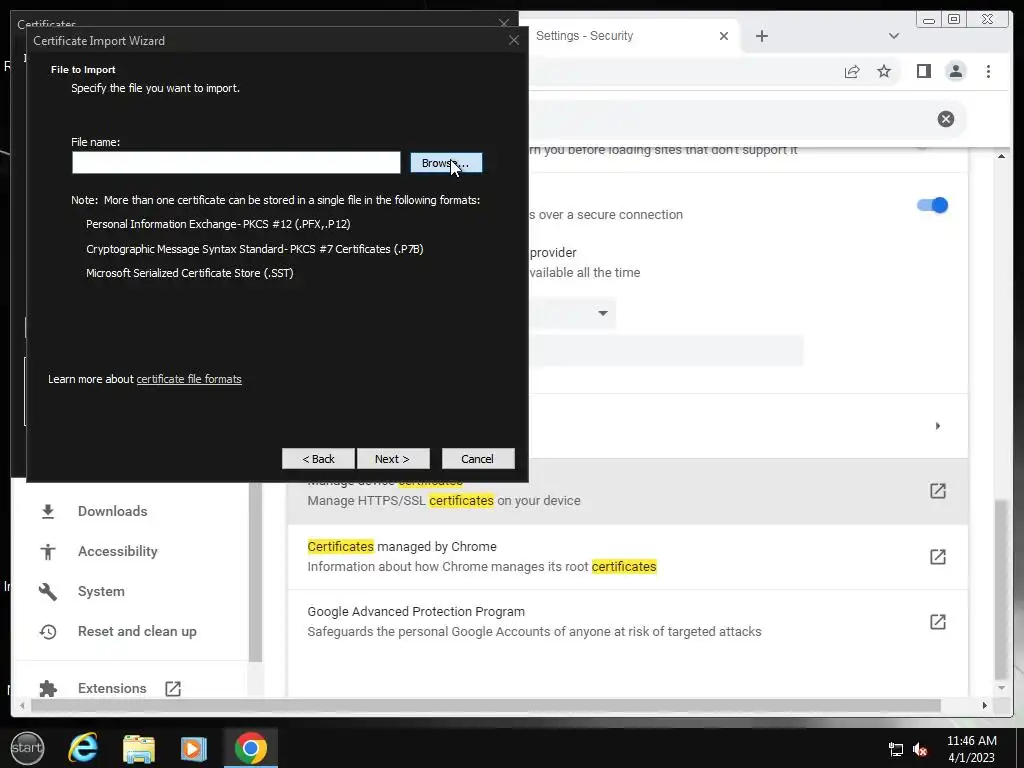This screenshot has width=1024, height=768.
Task: Open the Chrome three-dot menu
Action: [x=988, y=71]
